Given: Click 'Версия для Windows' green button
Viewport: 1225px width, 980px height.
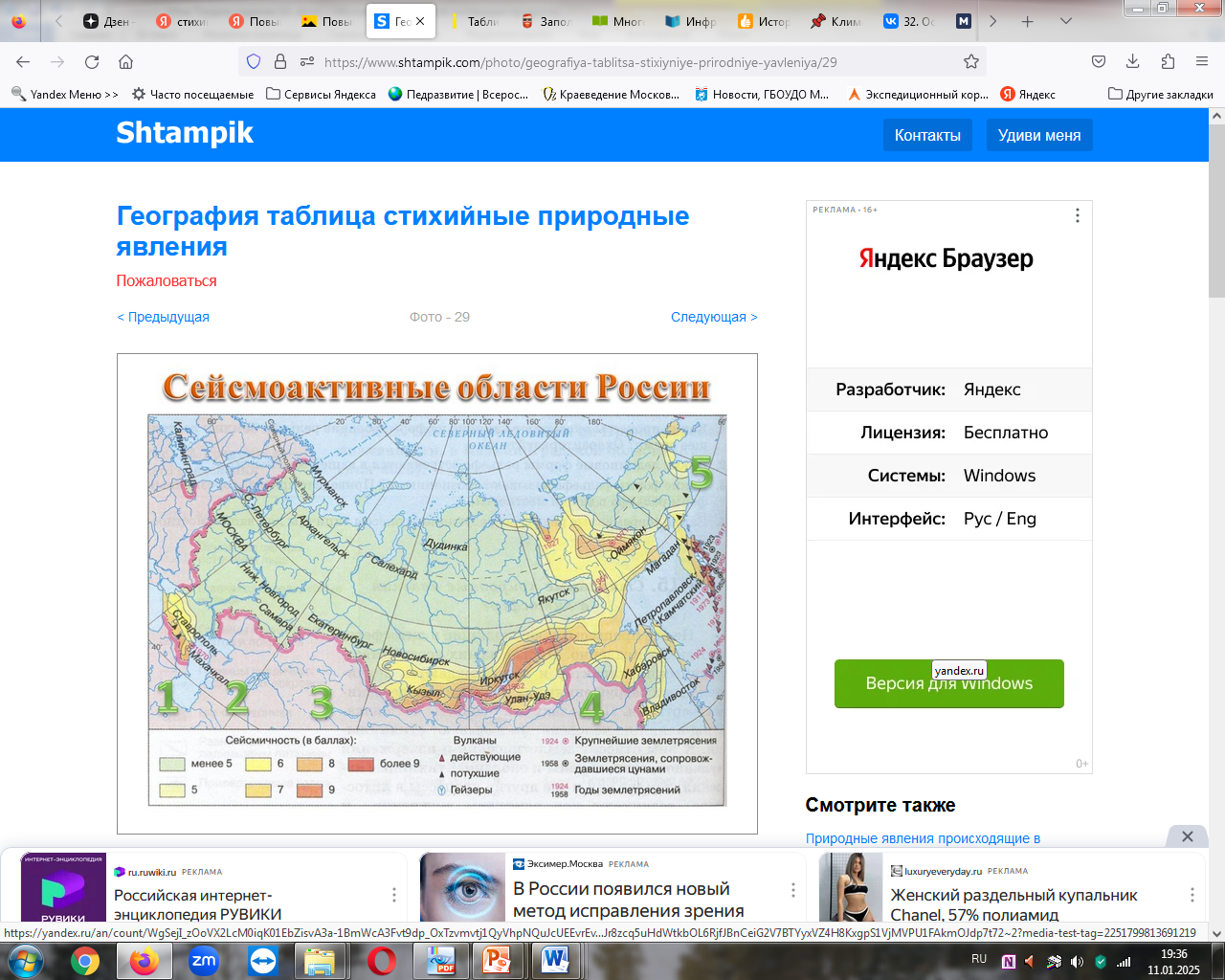Looking at the screenshot, I should [948, 683].
